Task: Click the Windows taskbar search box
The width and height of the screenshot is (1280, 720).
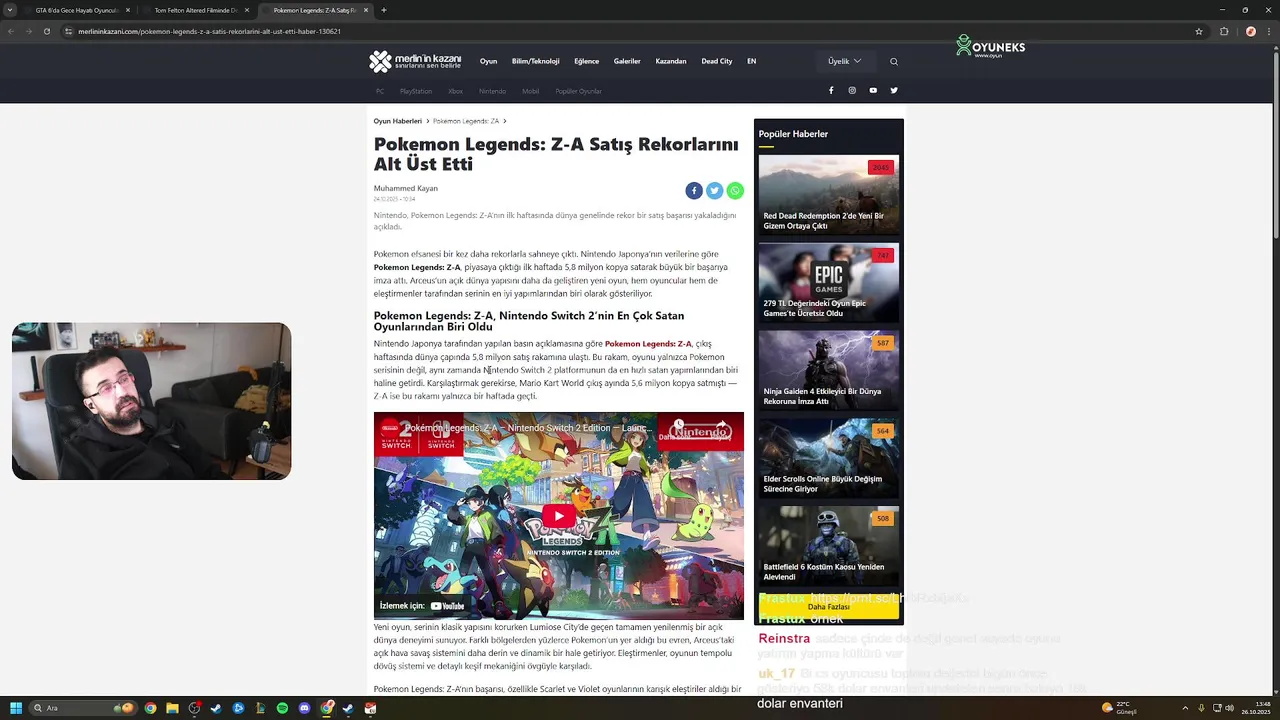Action: tap(83, 708)
